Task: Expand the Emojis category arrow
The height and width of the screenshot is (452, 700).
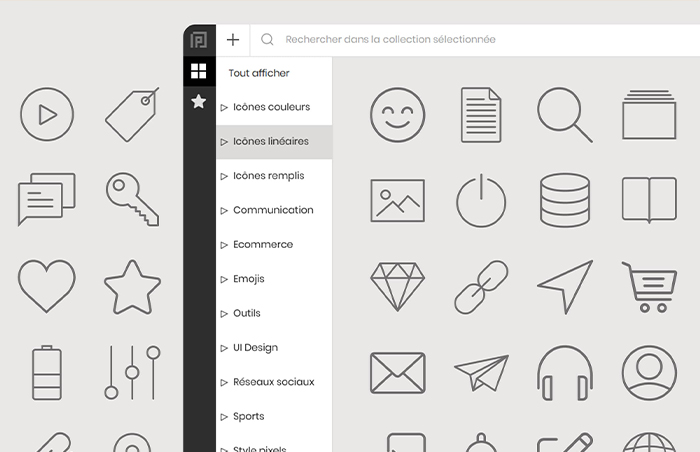Action: click(x=224, y=280)
